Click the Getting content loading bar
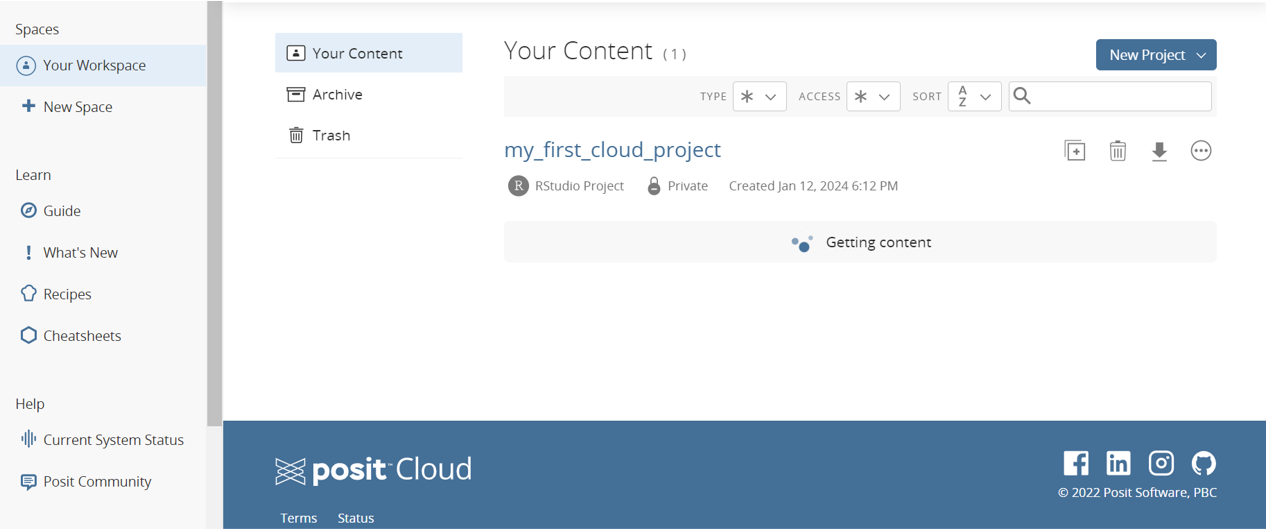Image resolution: width=1266 pixels, height=529 pixels. click(860, 242)
